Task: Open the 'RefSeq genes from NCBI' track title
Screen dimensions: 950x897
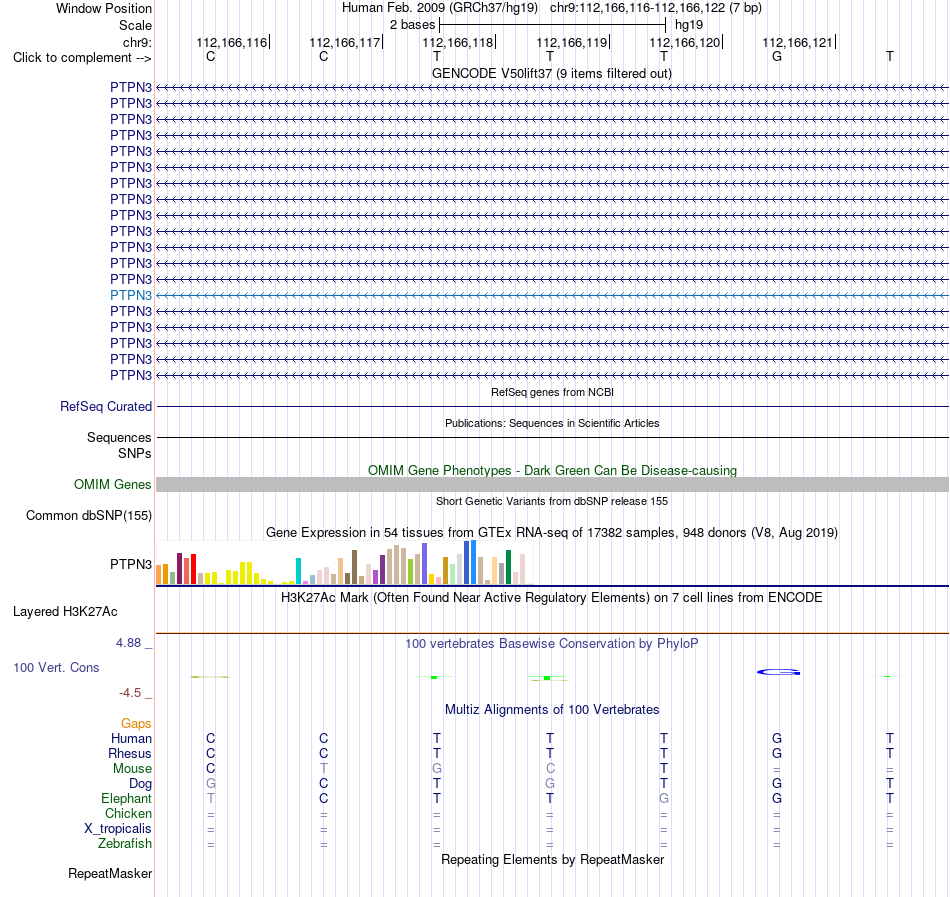Action: 552,392
